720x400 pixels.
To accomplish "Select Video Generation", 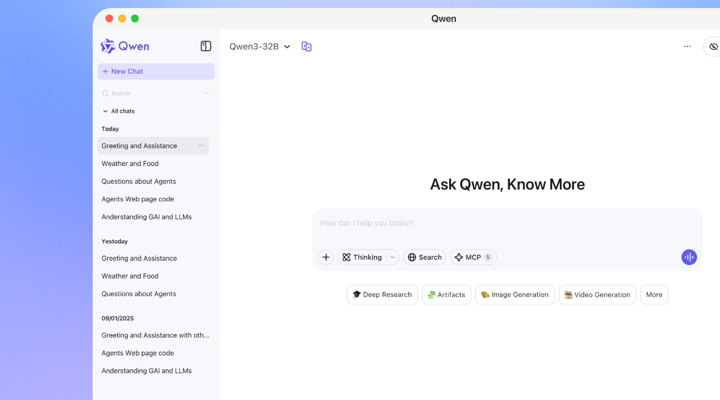I will point(597,295).
